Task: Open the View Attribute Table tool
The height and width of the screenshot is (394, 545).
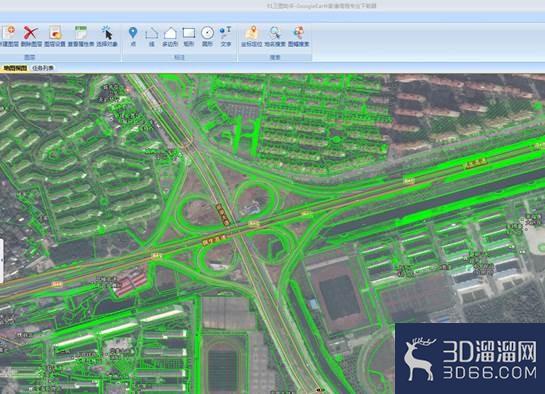Action: [x=81, y=36]
